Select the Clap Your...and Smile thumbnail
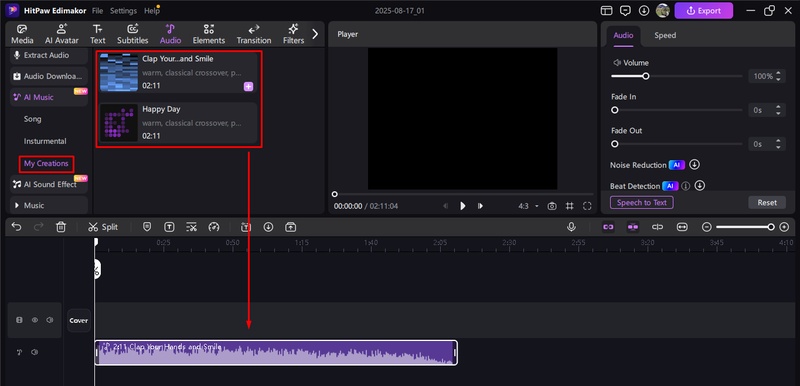Viewport: 800px width, 386px height. pyautogui.click(x=119, y=72)
